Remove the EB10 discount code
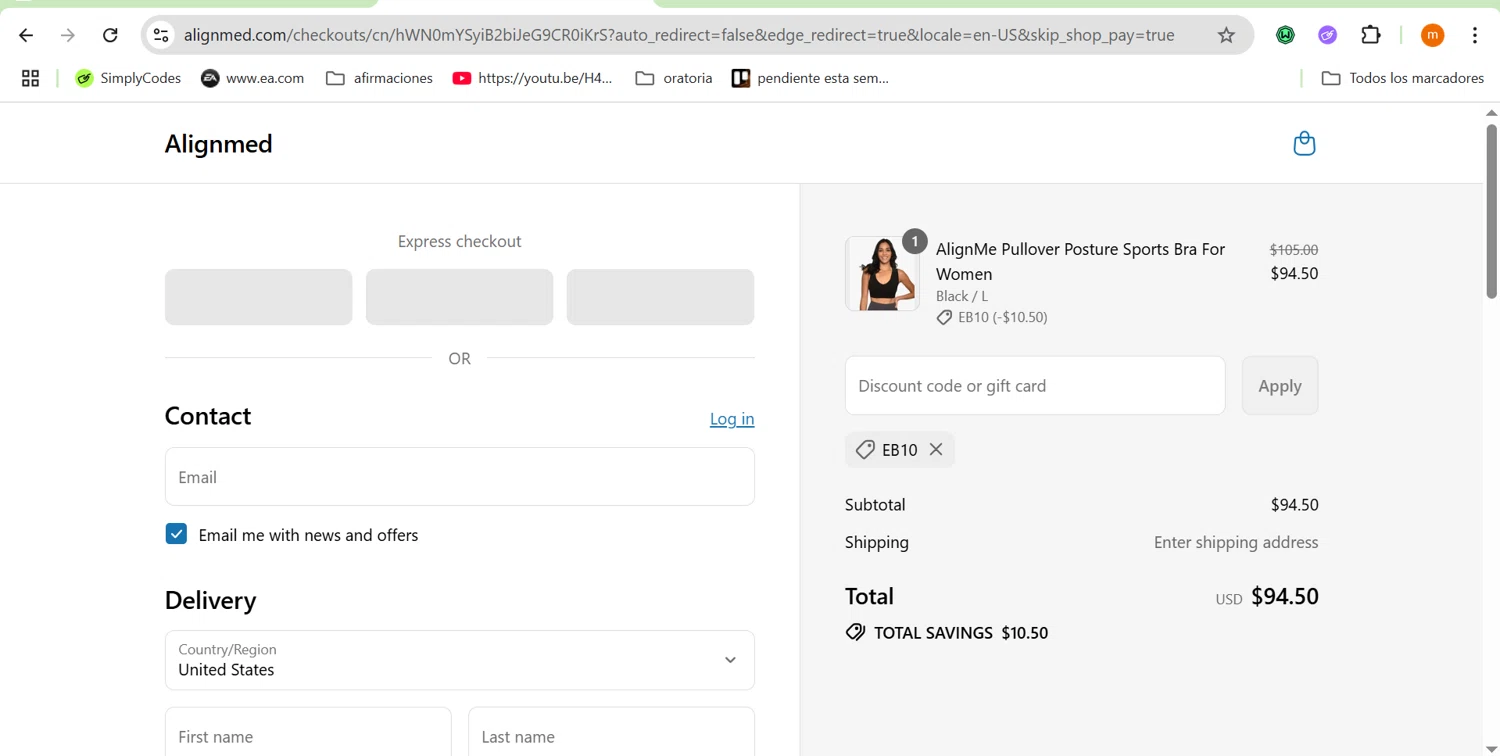 [x=936, y=449]
